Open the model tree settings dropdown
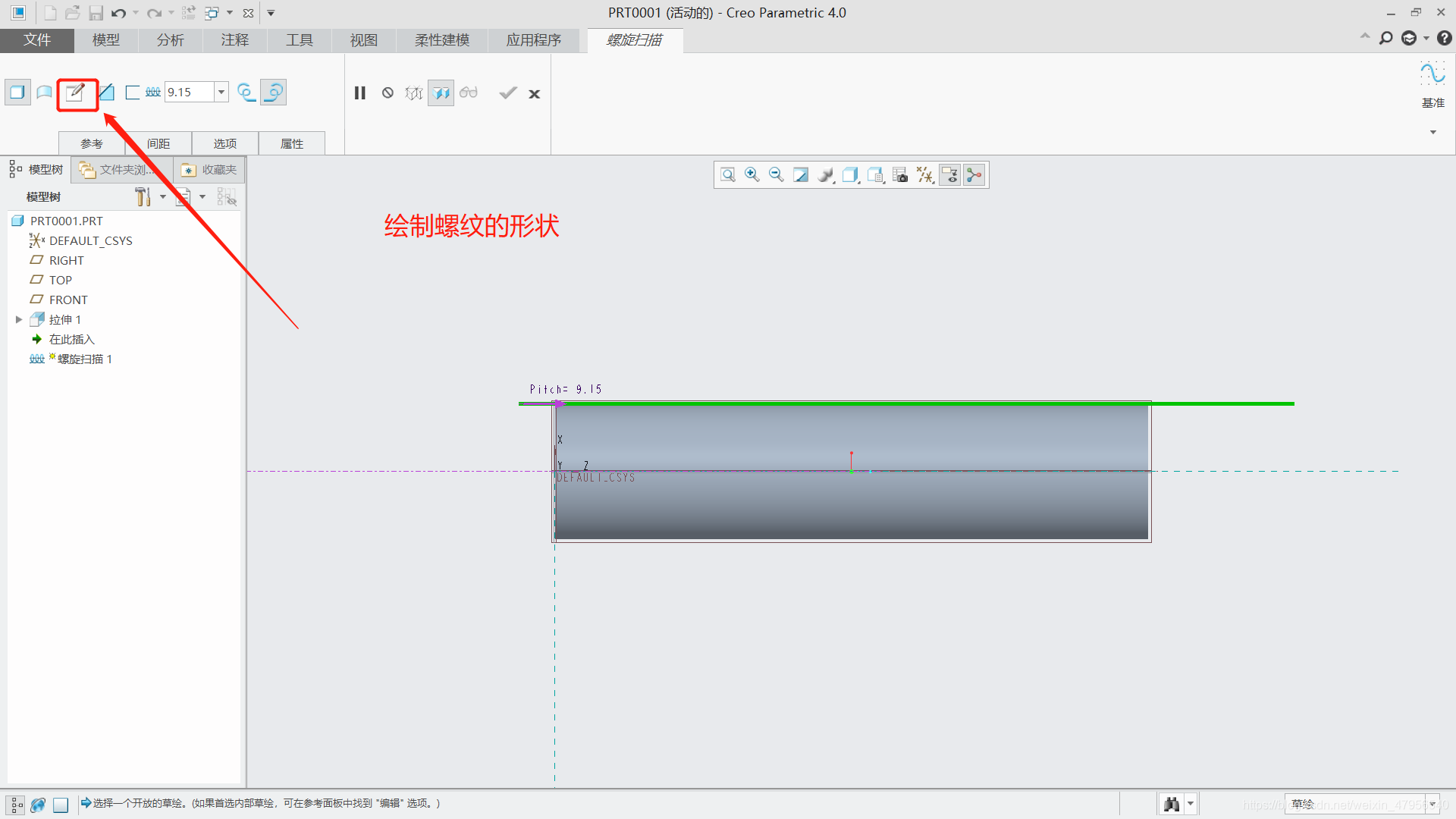The height and width of the screenshot is (819, 1456). coord(163,197)
